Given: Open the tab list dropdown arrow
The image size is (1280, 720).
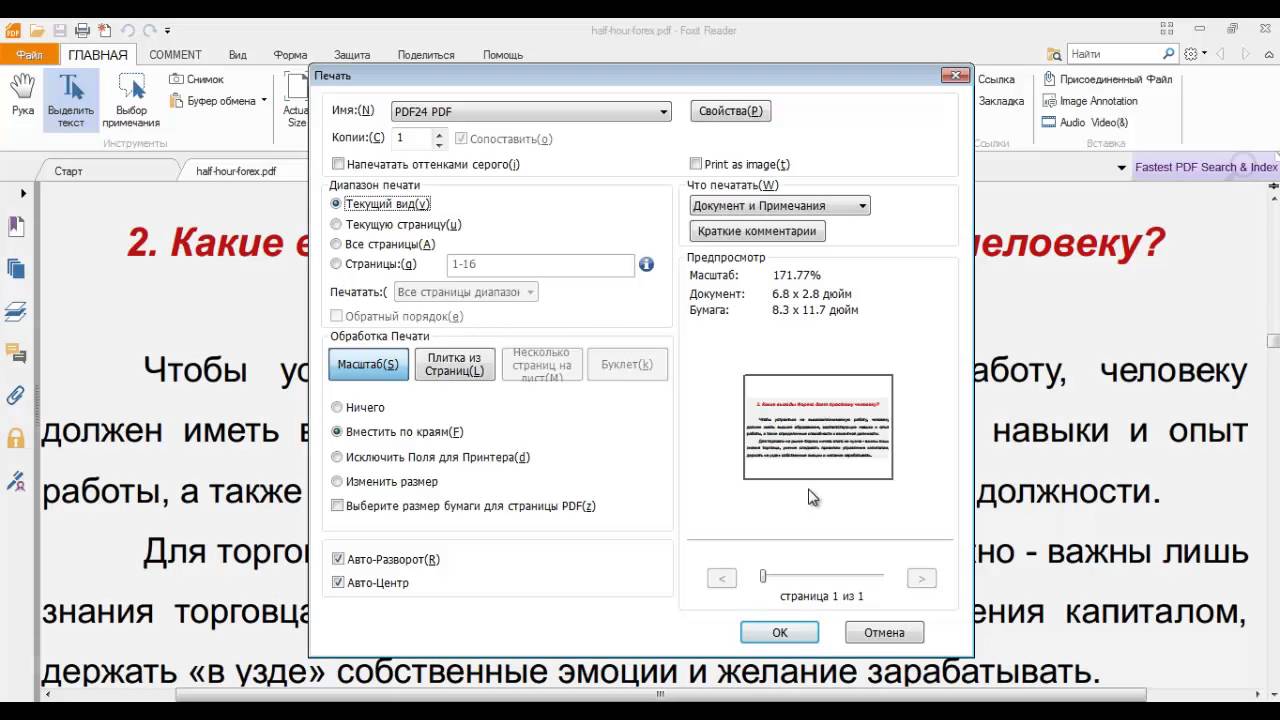Looking at the screenshot, I should tap(1121, 168).
